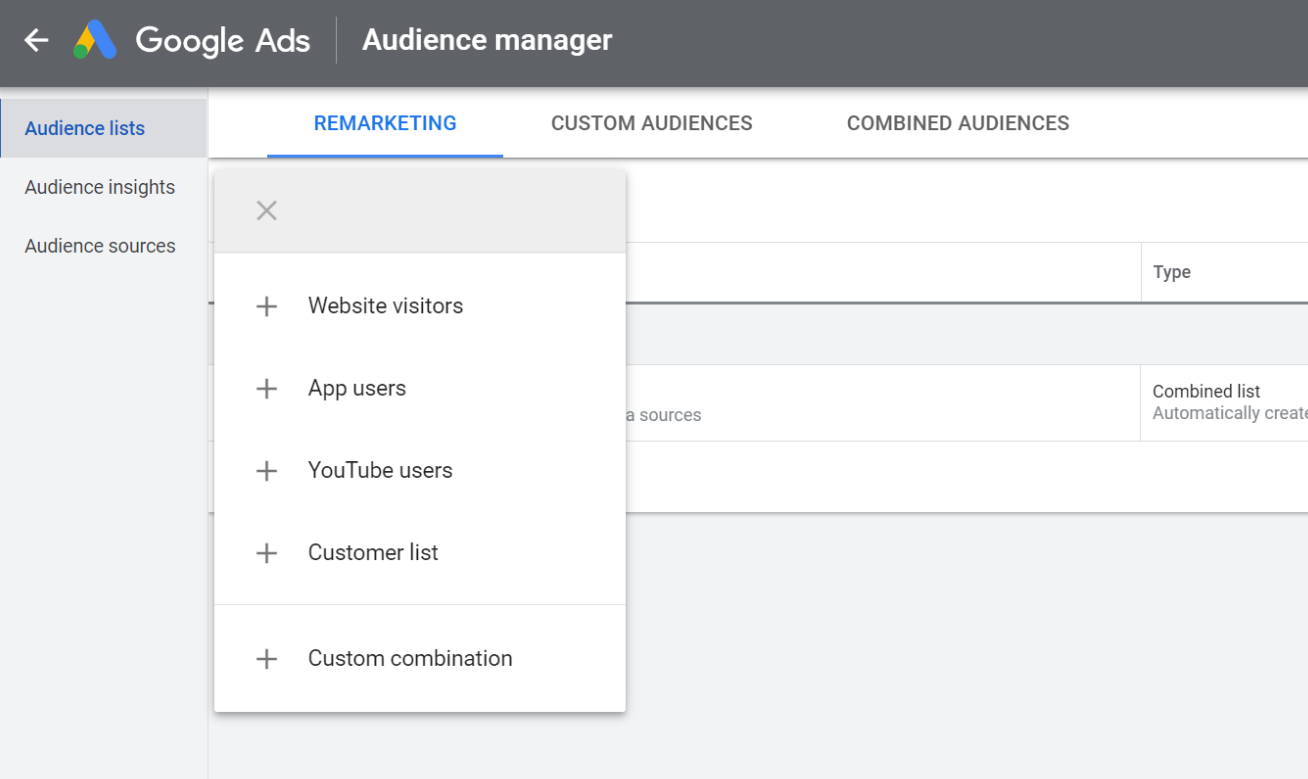Click the plus icon beside Website visitors
The height and width of the screenshot is (779, 1308).
click(266, 306)
